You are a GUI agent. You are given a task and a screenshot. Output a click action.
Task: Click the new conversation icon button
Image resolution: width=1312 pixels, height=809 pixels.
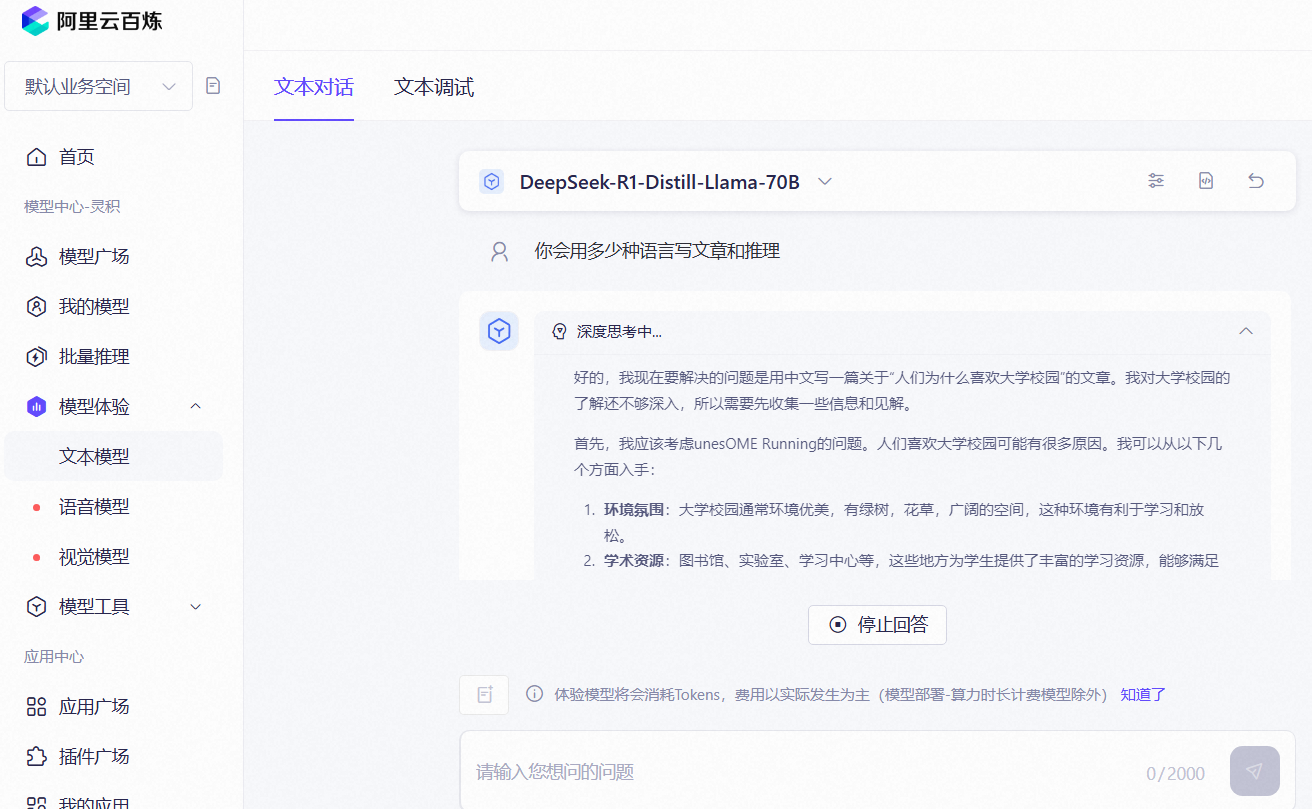coord(484,695)
